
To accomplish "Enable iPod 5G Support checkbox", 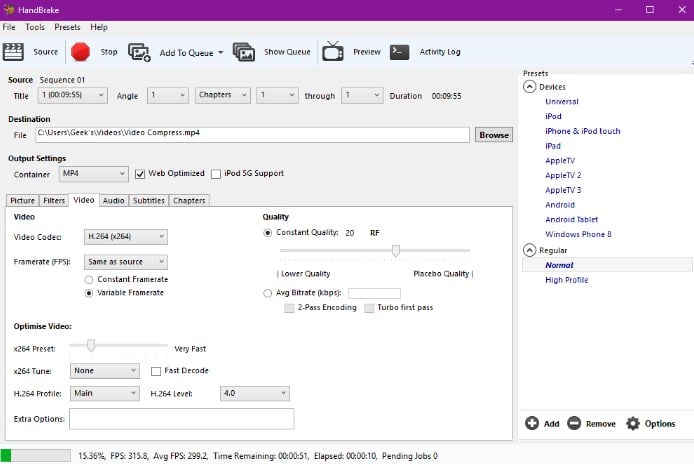I will (x=216, y=174).
